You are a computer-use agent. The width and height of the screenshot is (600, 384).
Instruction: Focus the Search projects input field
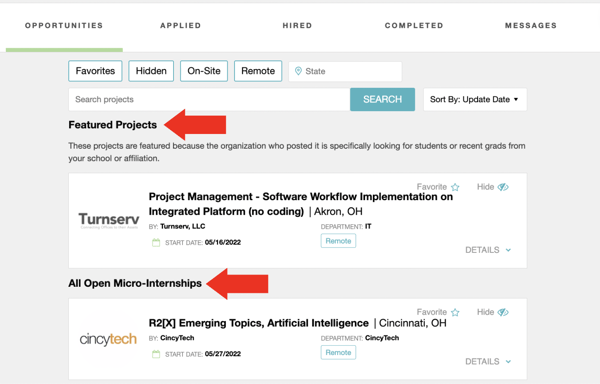(x=209, y=99)
